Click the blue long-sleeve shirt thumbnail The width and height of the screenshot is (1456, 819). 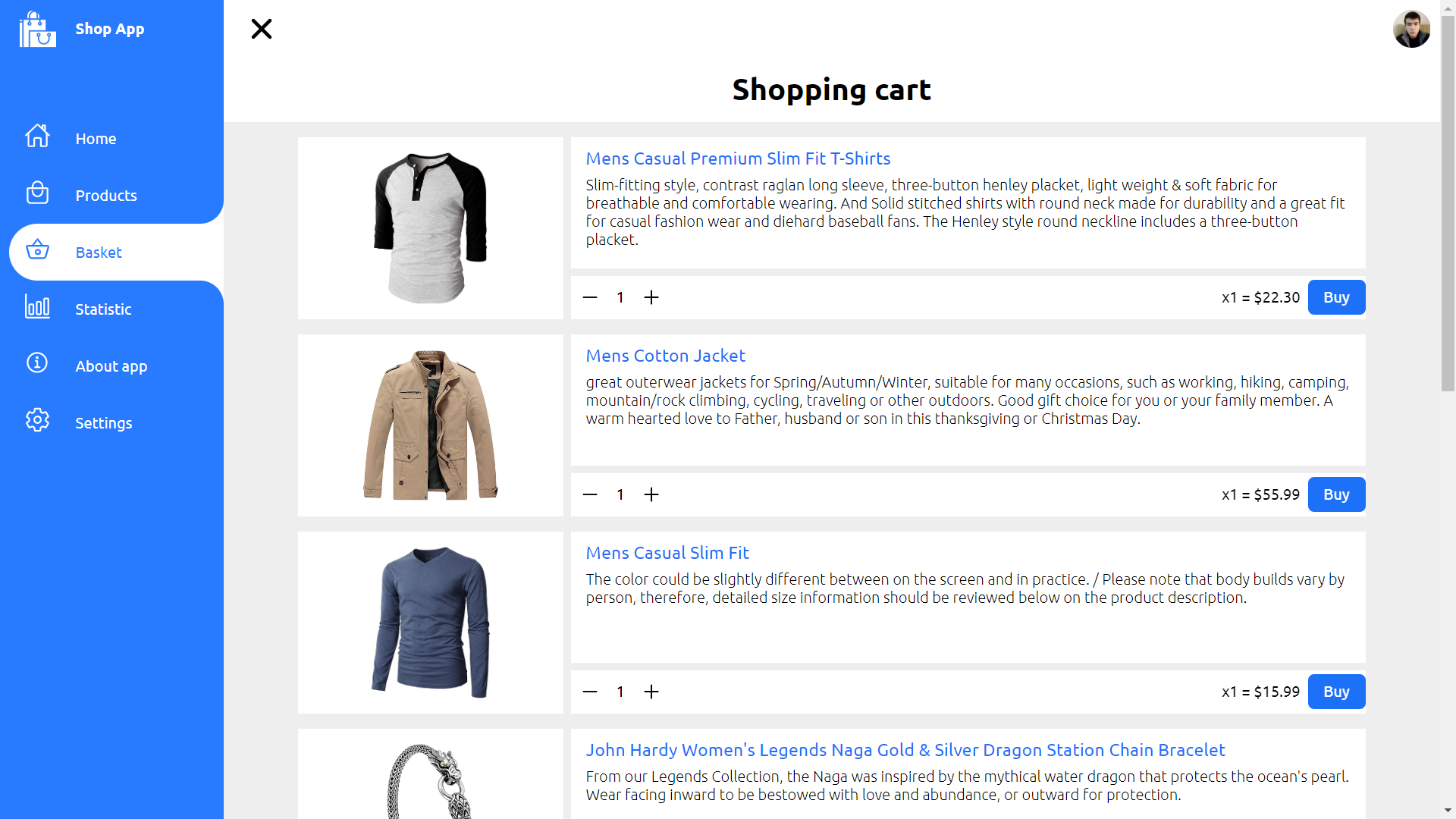[430, 622]
